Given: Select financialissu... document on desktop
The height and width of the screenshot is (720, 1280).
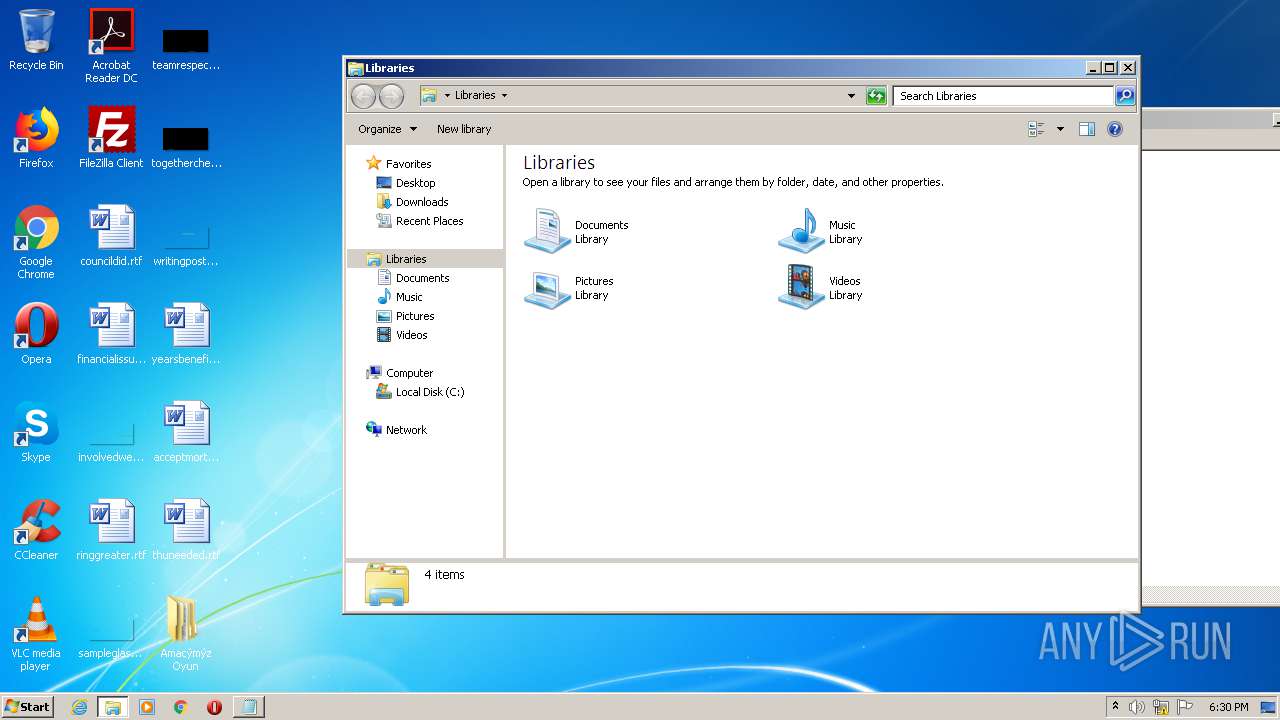Looking at the screenshot, I should pos(111,334).
